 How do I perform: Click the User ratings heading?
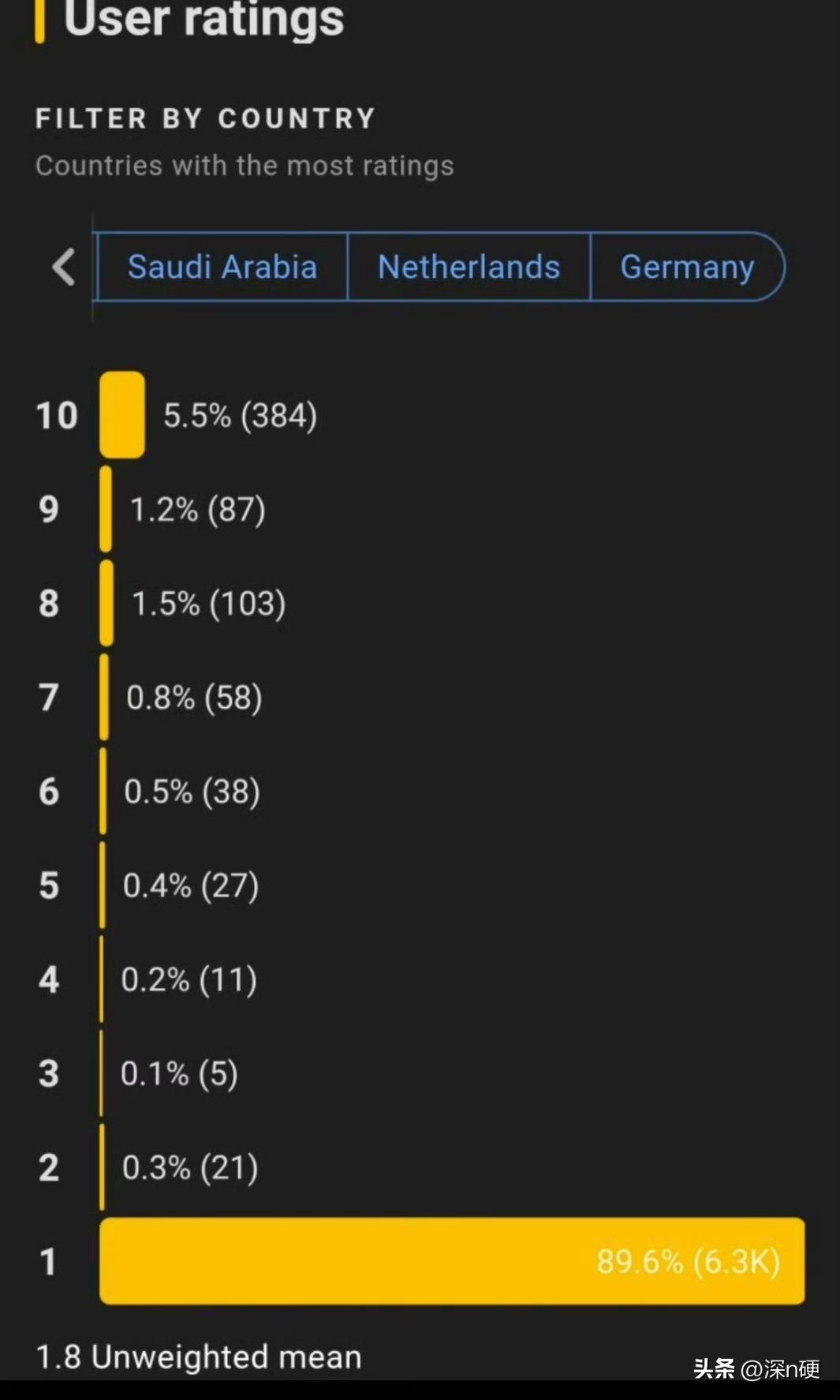[x=203, y=19]
